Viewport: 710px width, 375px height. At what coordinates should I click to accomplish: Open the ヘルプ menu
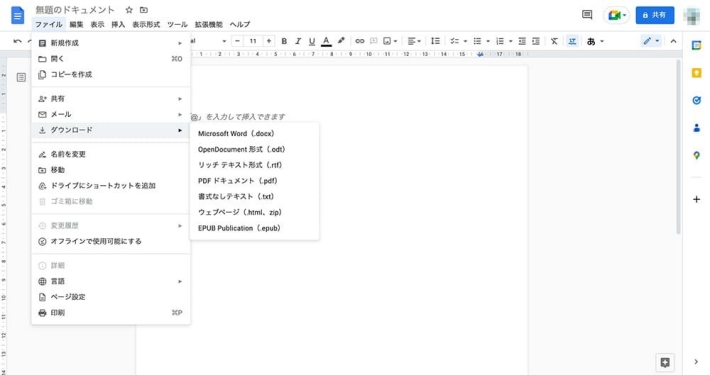click(240, 24)
